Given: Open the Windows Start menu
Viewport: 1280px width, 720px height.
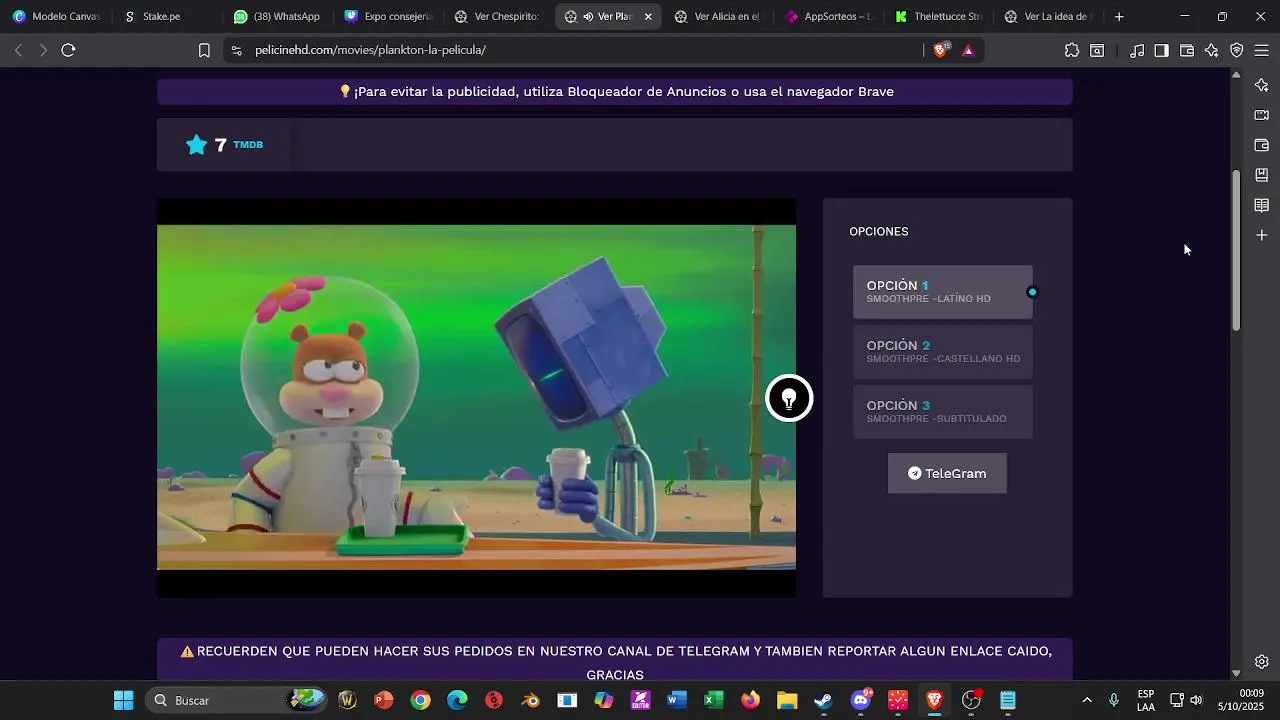Looking at the screenshot, I should pyautogui.click(x=123, y=700).
